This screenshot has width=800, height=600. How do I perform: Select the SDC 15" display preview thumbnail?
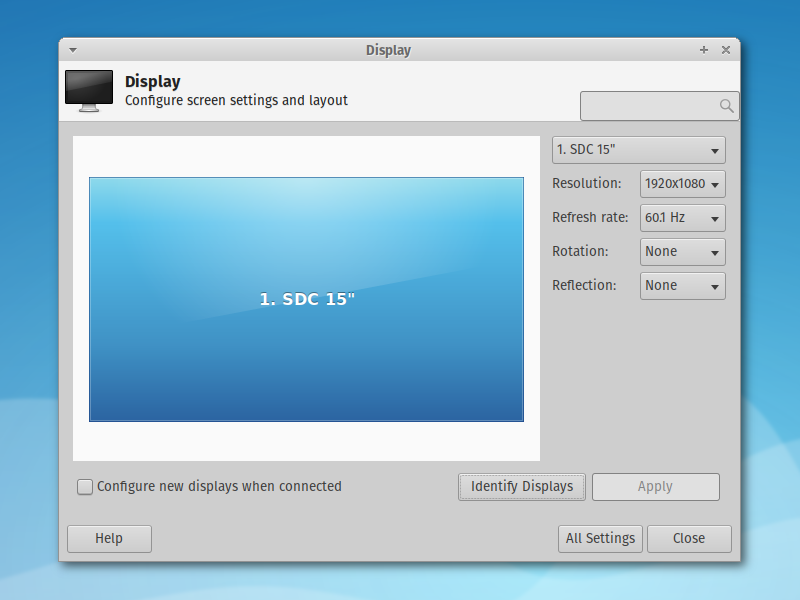coord(306,298)
